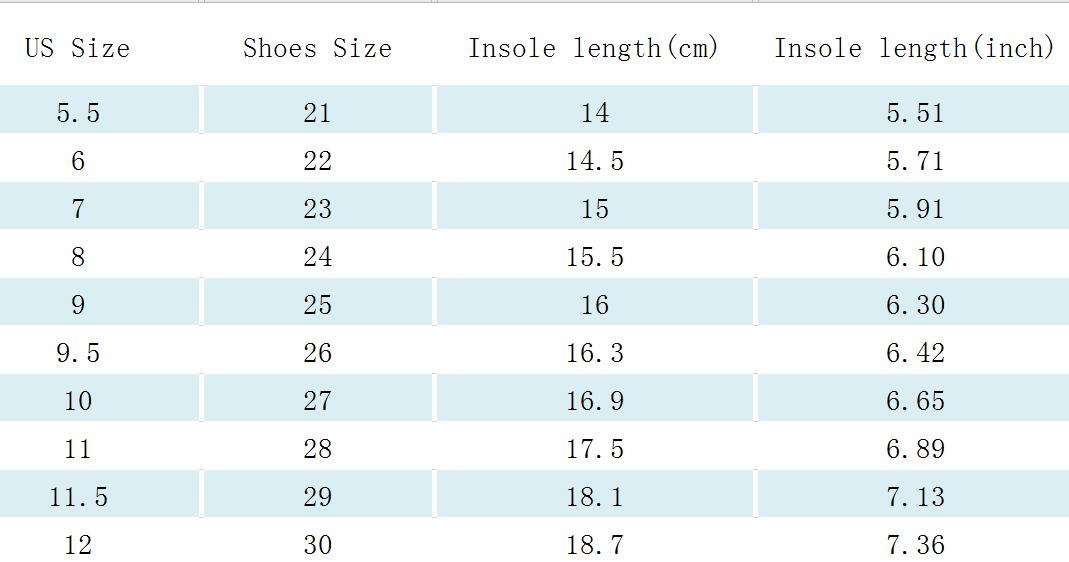Select the US Size 11.5 cell
Screen dimensions: 1069x562
pos(78,497)
